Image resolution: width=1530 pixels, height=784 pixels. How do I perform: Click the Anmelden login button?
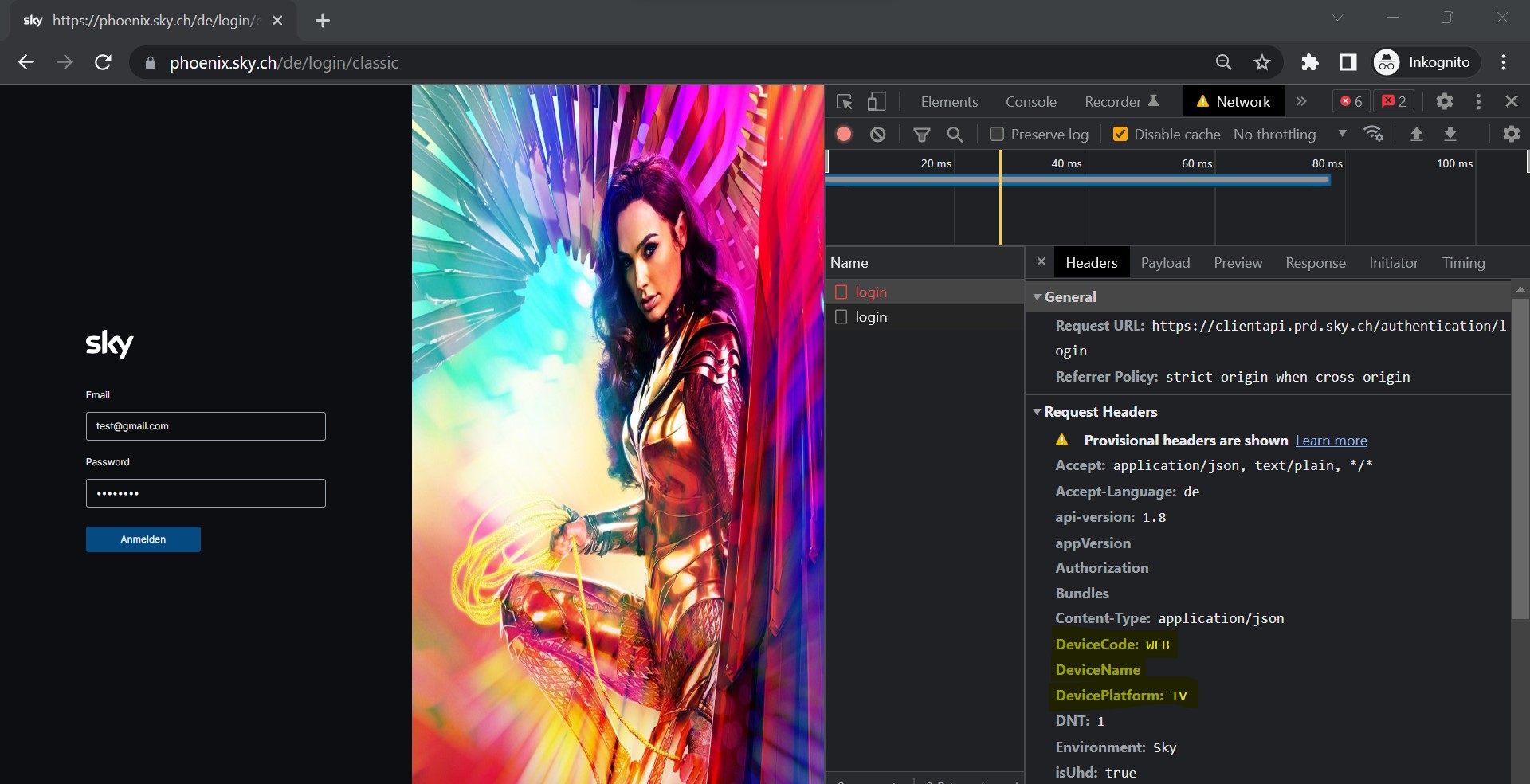(143, 539)
